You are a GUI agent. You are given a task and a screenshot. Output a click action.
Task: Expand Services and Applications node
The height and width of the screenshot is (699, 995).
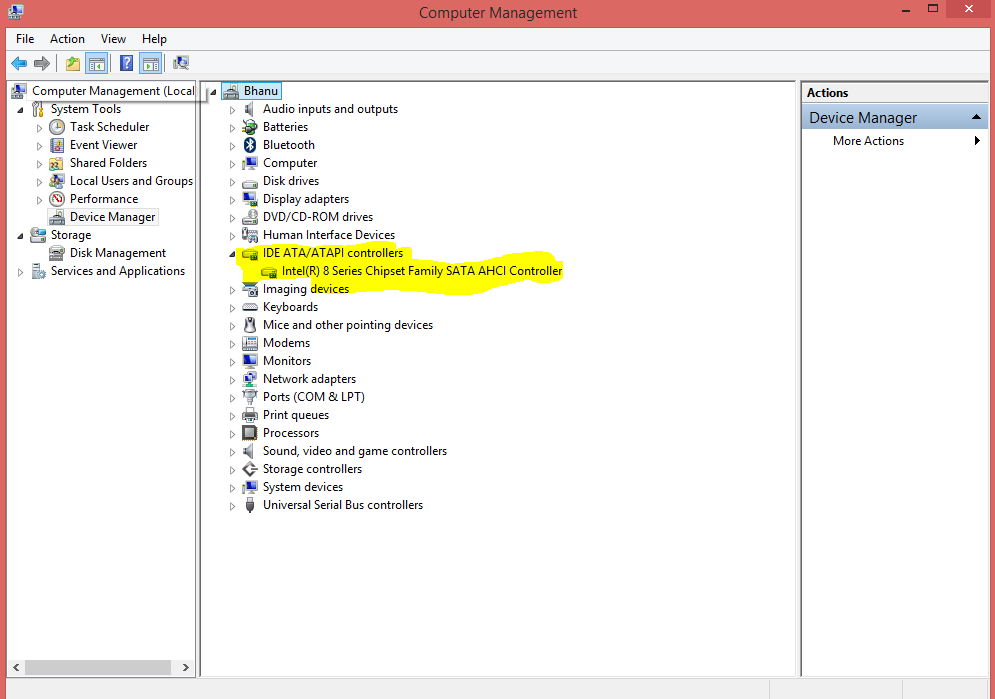[x=20, y=272]
